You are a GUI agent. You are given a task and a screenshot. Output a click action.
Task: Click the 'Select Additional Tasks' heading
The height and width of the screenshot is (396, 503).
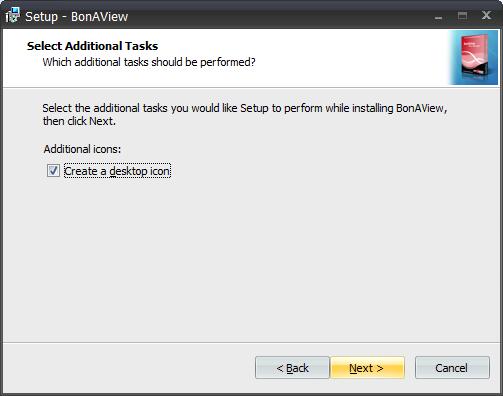(x=92, y=46)
